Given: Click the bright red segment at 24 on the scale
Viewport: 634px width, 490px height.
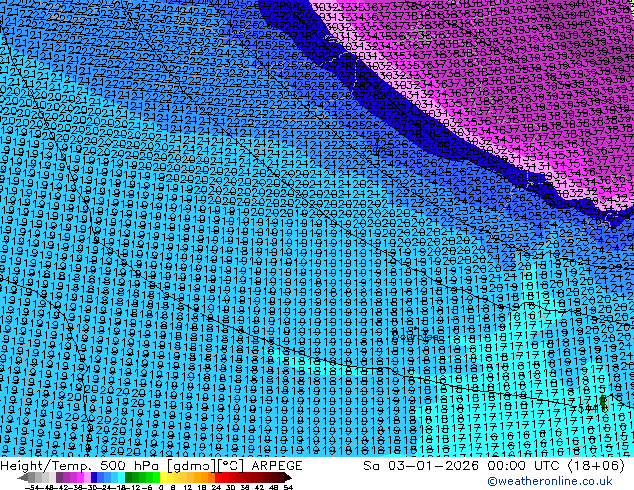Looking at the screenshot, I should pyautogui.click(x=218, y=477).
